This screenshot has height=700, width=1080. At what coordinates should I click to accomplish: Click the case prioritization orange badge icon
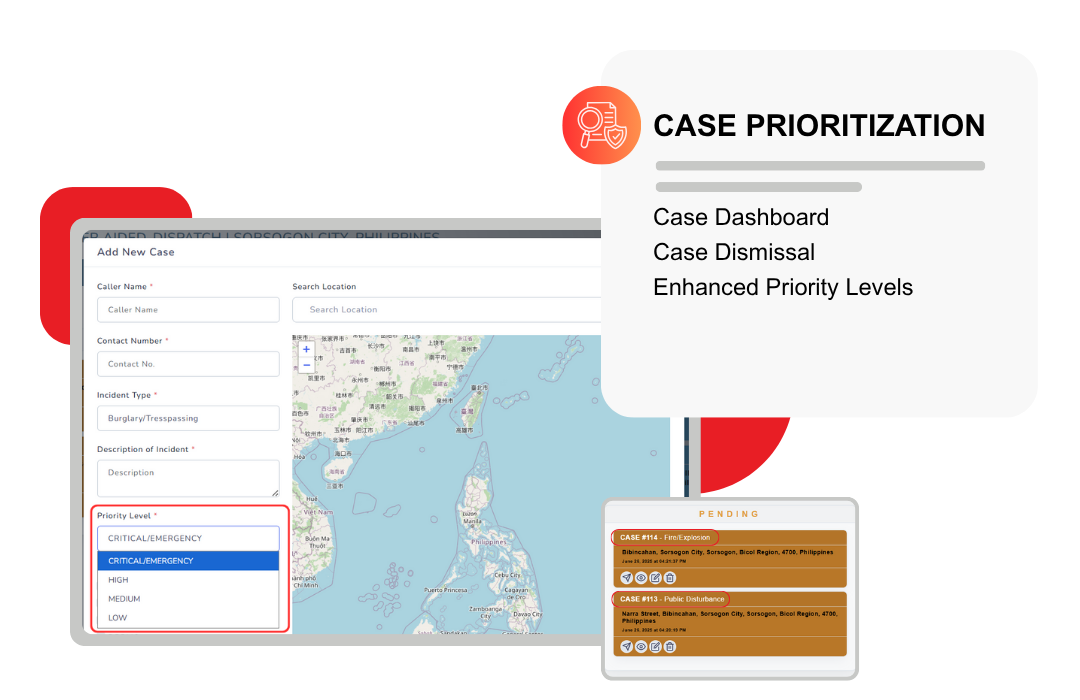[x=601, y=125]
